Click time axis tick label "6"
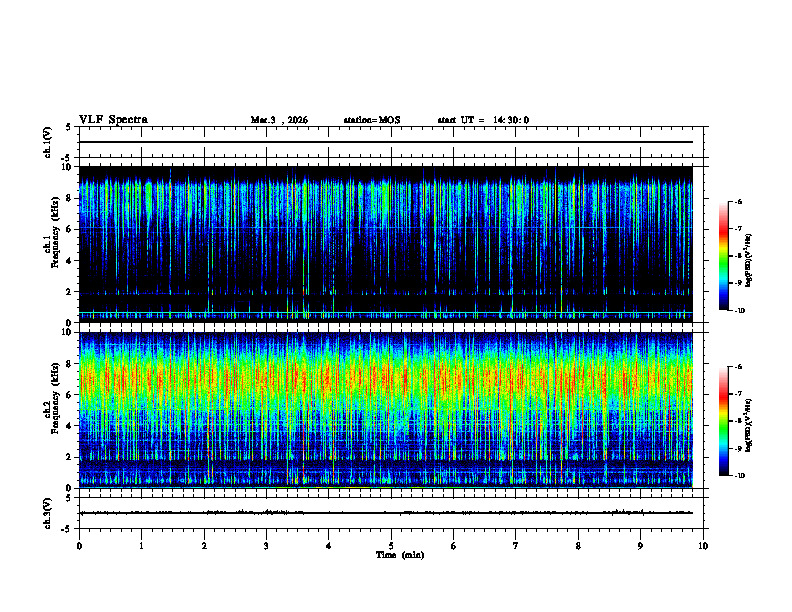792x612 pixels. coord(454,546)
